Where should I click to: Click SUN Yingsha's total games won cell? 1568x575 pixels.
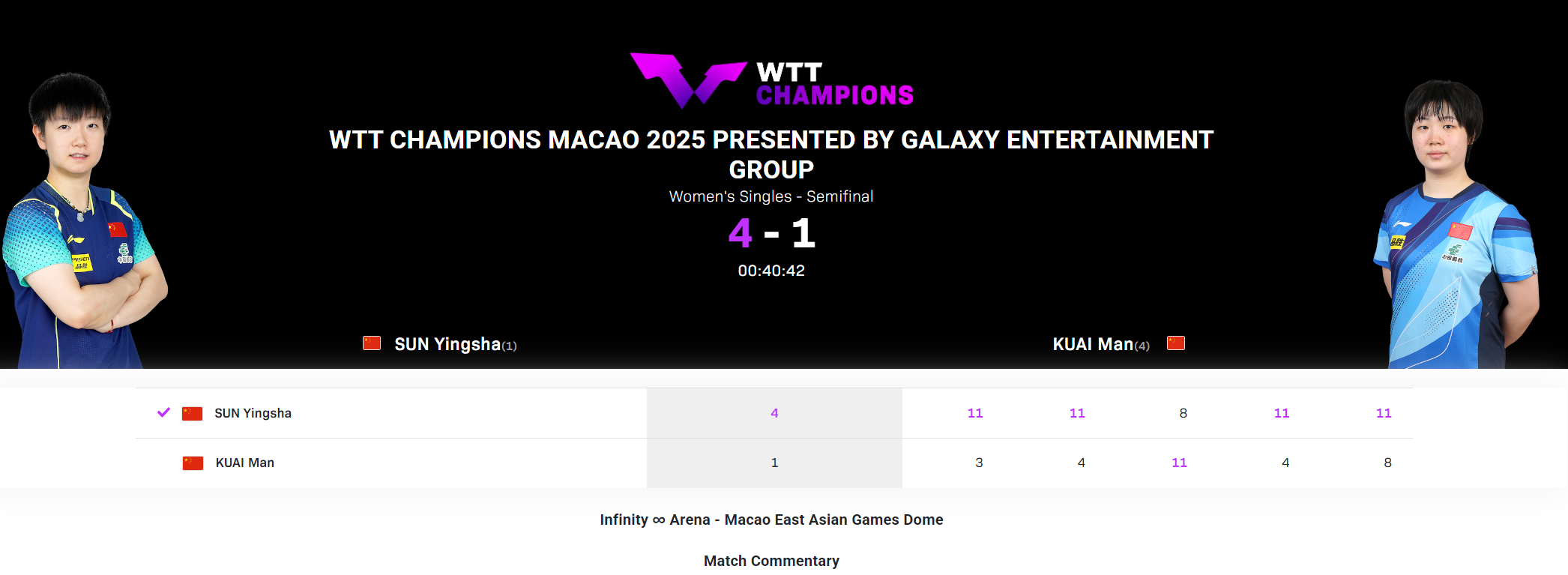point(774,413)
